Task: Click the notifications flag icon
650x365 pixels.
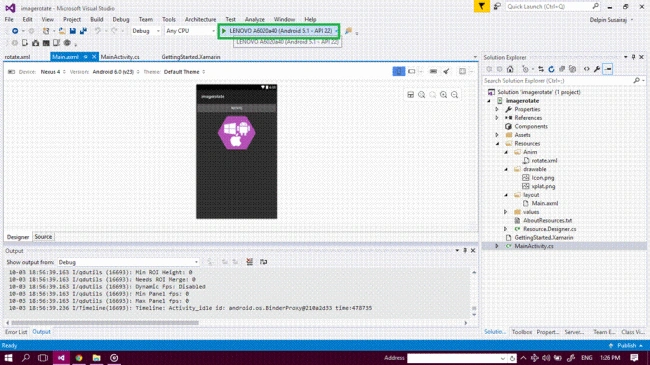Action: (x=481, y=6)
